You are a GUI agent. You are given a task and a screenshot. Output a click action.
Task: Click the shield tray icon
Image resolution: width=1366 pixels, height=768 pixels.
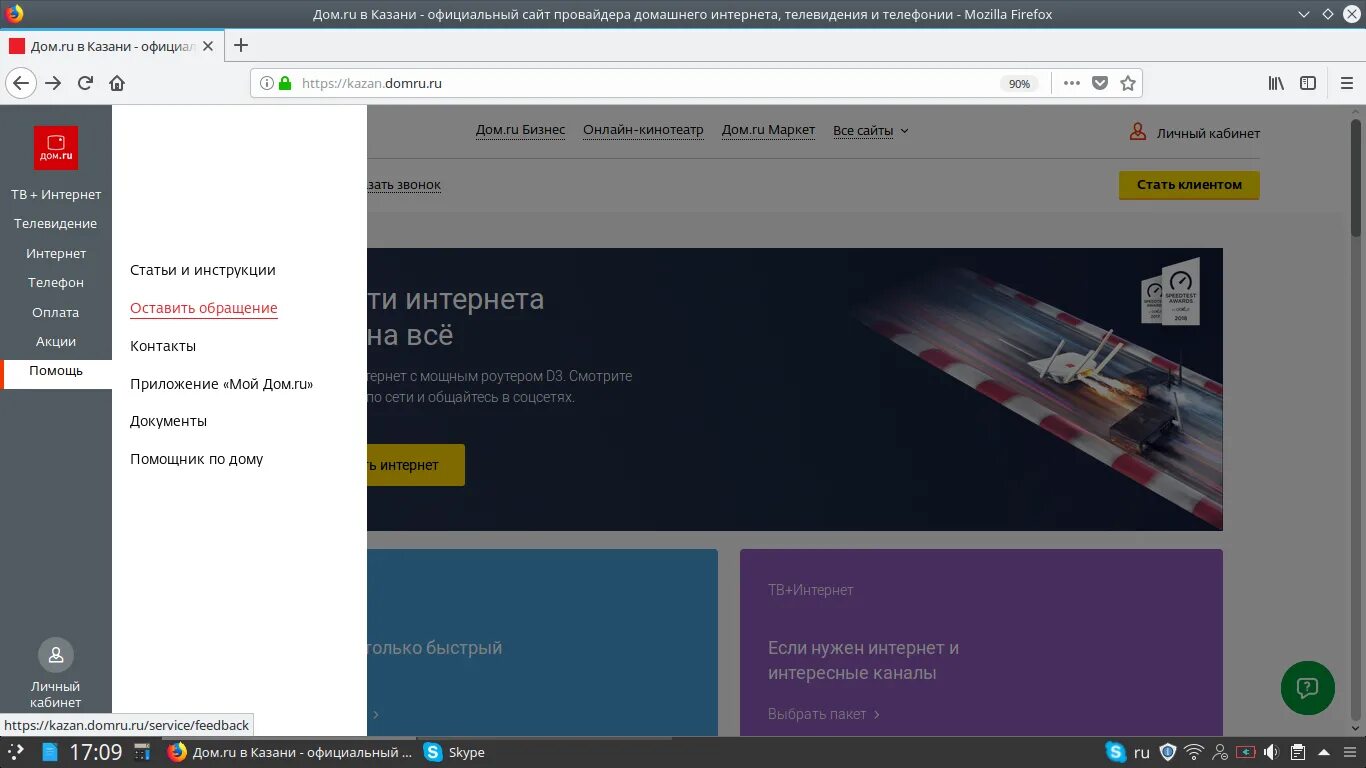click(x=1167, y=752)
